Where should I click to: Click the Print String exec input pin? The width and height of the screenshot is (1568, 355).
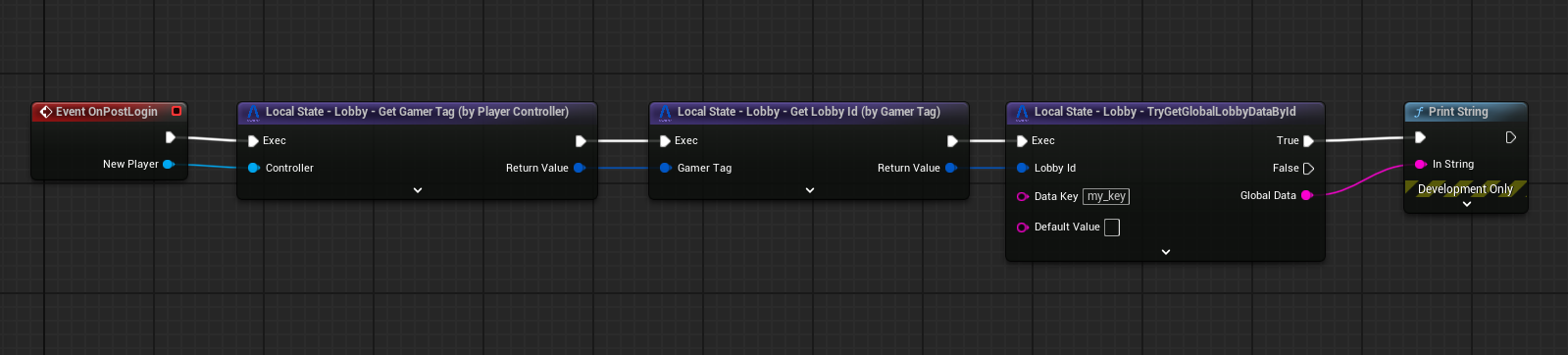click(x=1420, y=137)
